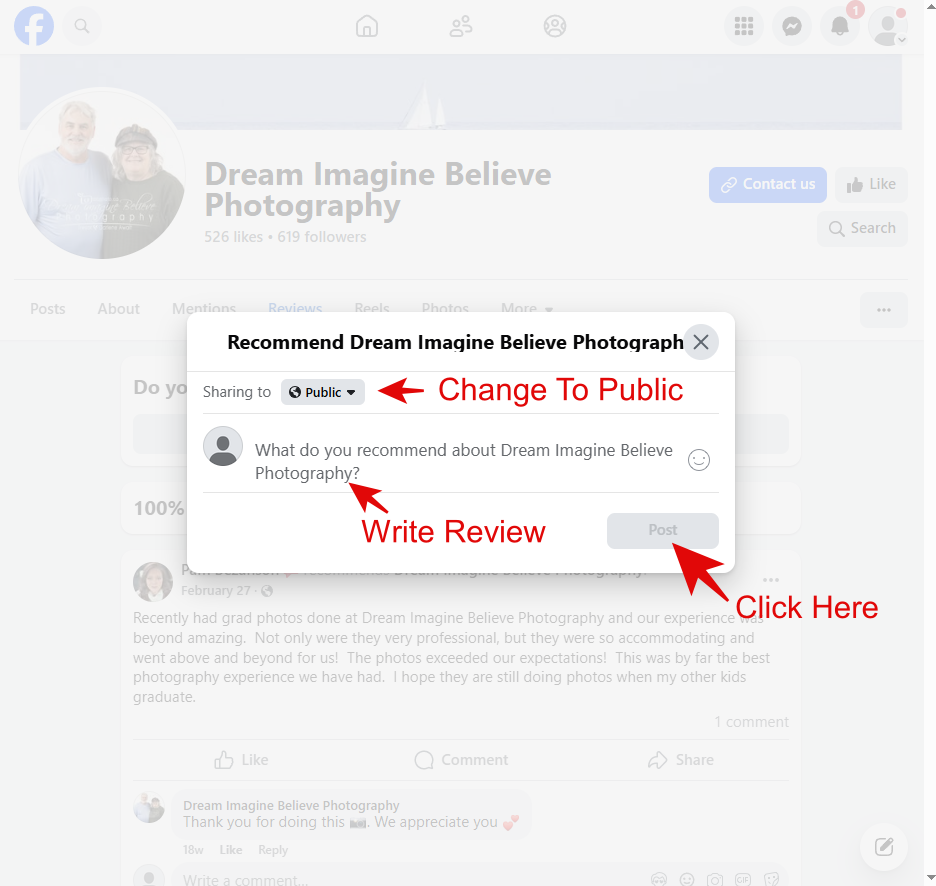Close the Recommend dialog
This screenshot has height=886, width=936.
coord(701,342)
